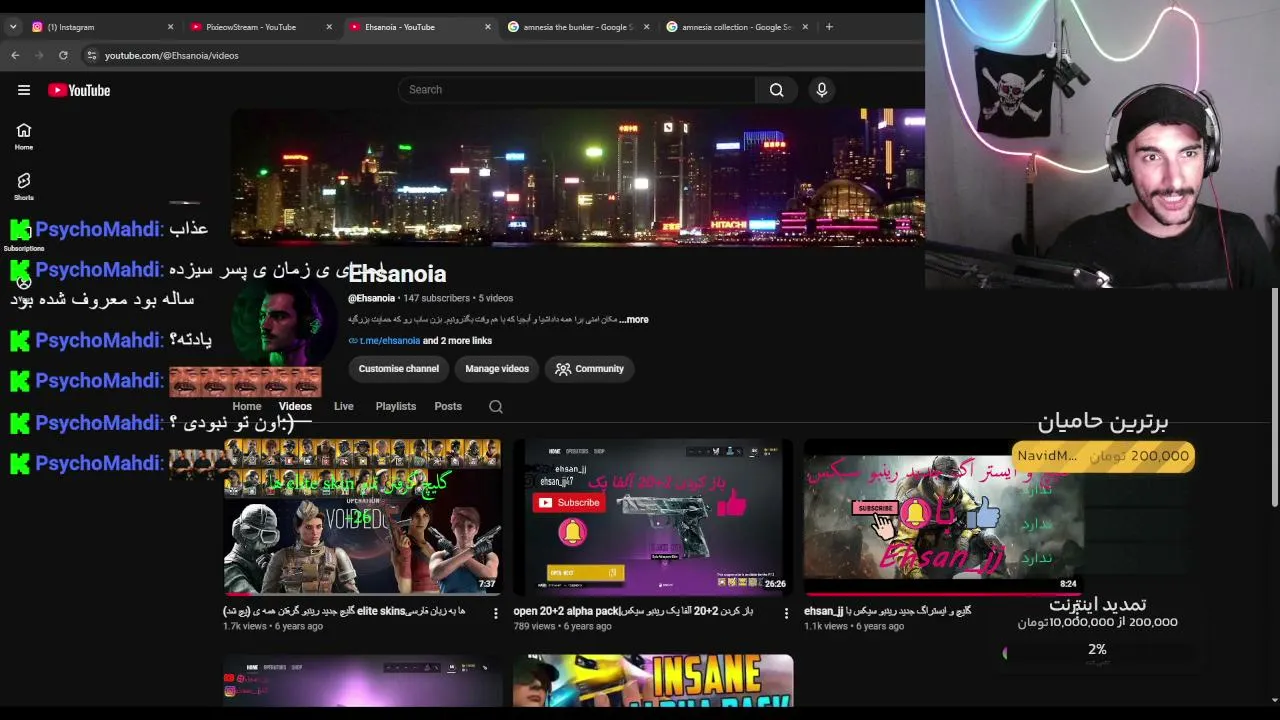
Task: Open a new browser tab
Action: 829,27
